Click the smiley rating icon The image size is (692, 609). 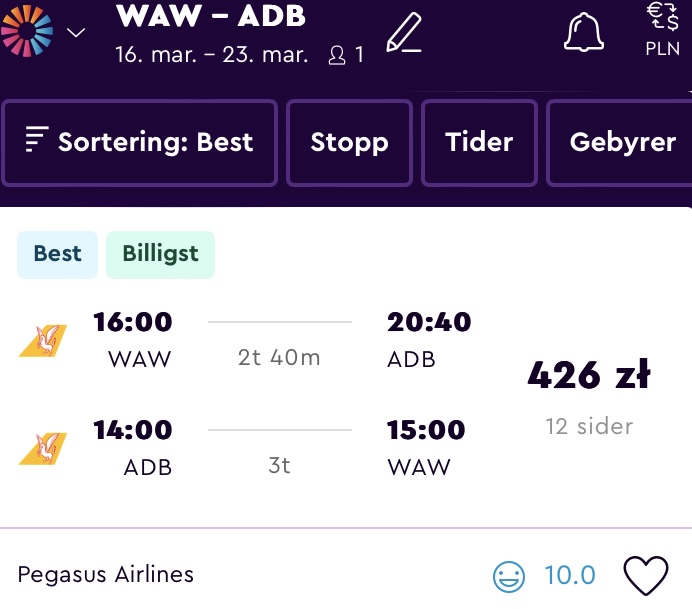pos(509,576)
